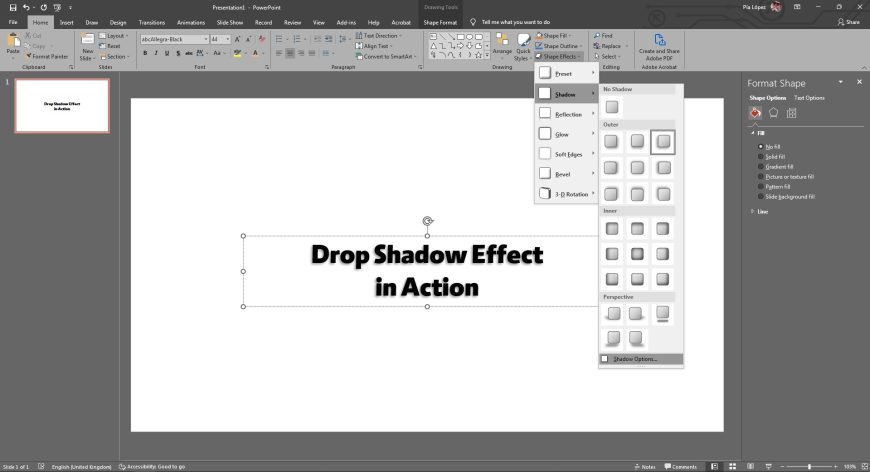Open the Shape Fill dropdown

coord(553,35)
